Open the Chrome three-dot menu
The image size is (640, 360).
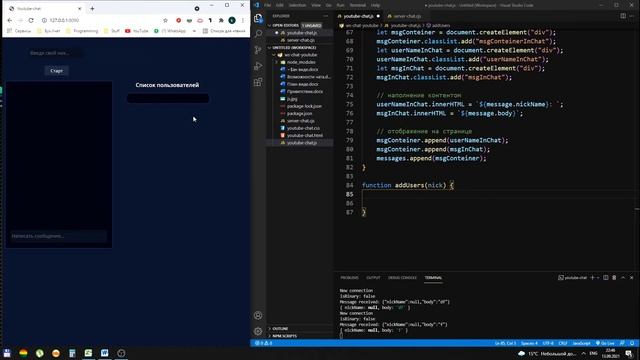tap(243, 20)
